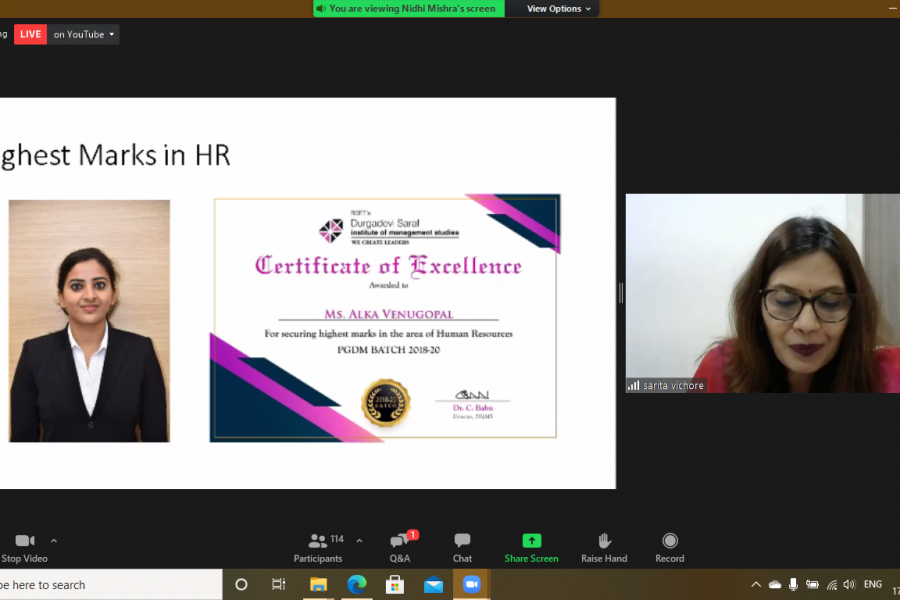This screenshot has height=600, width=900.
Task: Open the View Options dropdown
Action: tap(558, 9)
